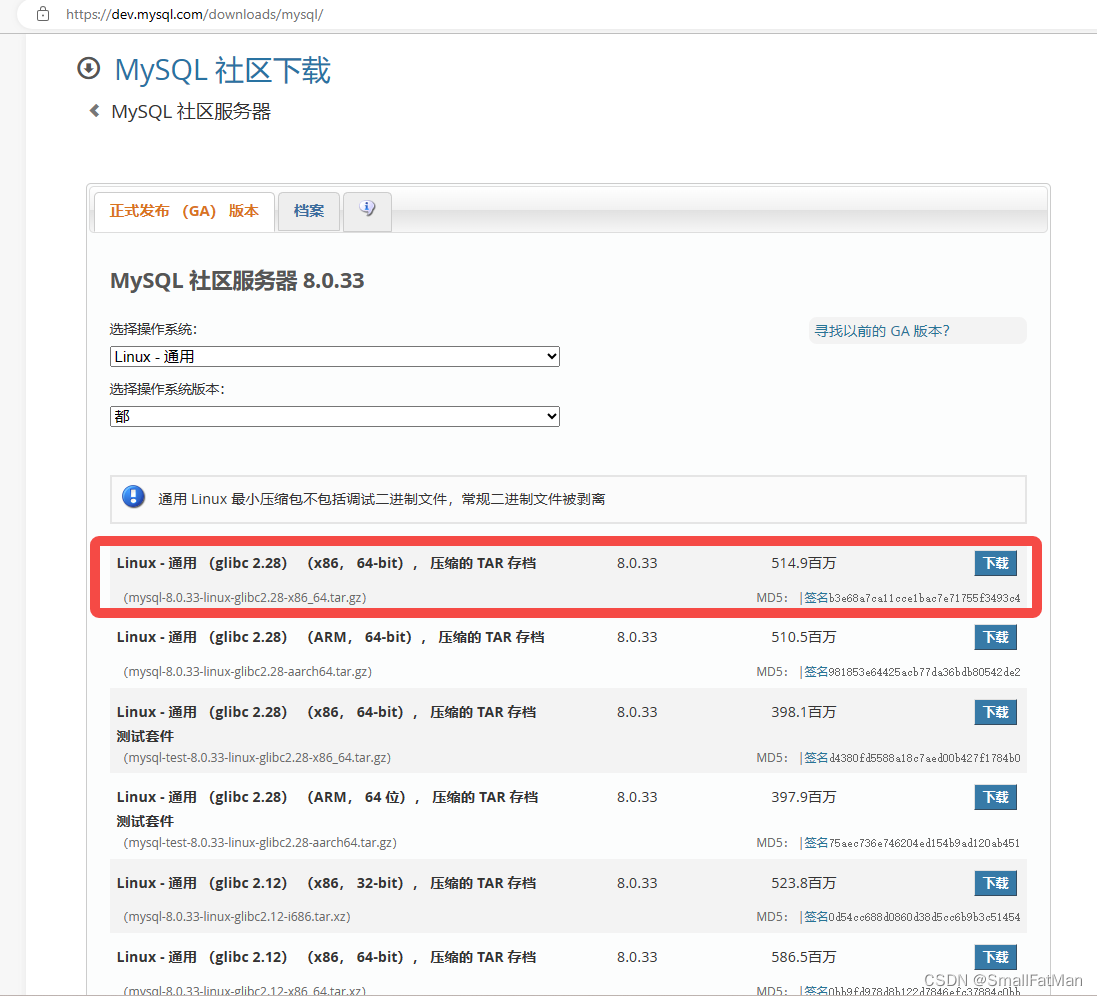Open the Linux - 通用 operating system dropdown
This screenshot has width=1097, height=996.
(x=334, y=357)
